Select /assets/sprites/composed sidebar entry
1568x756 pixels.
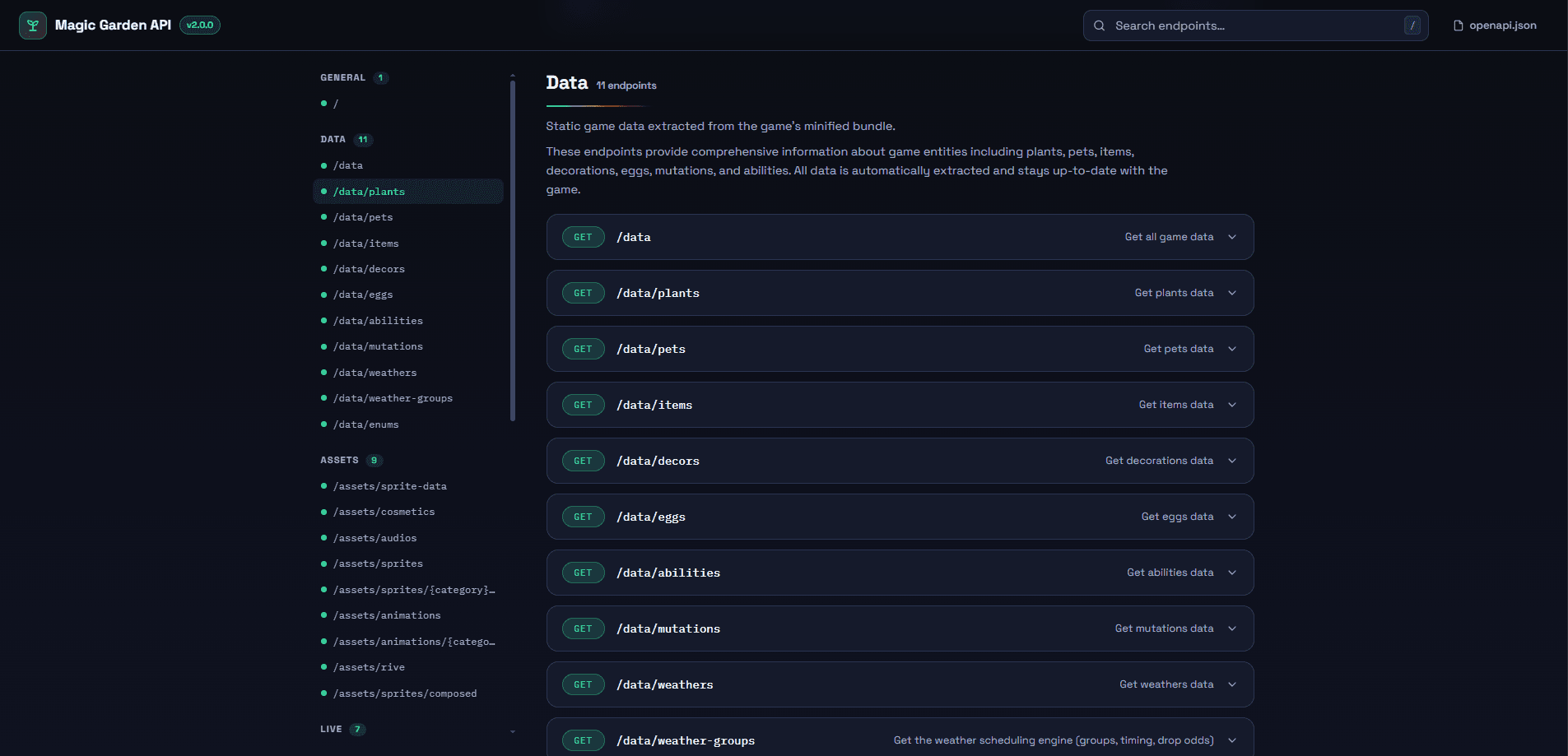coord(408,693)
